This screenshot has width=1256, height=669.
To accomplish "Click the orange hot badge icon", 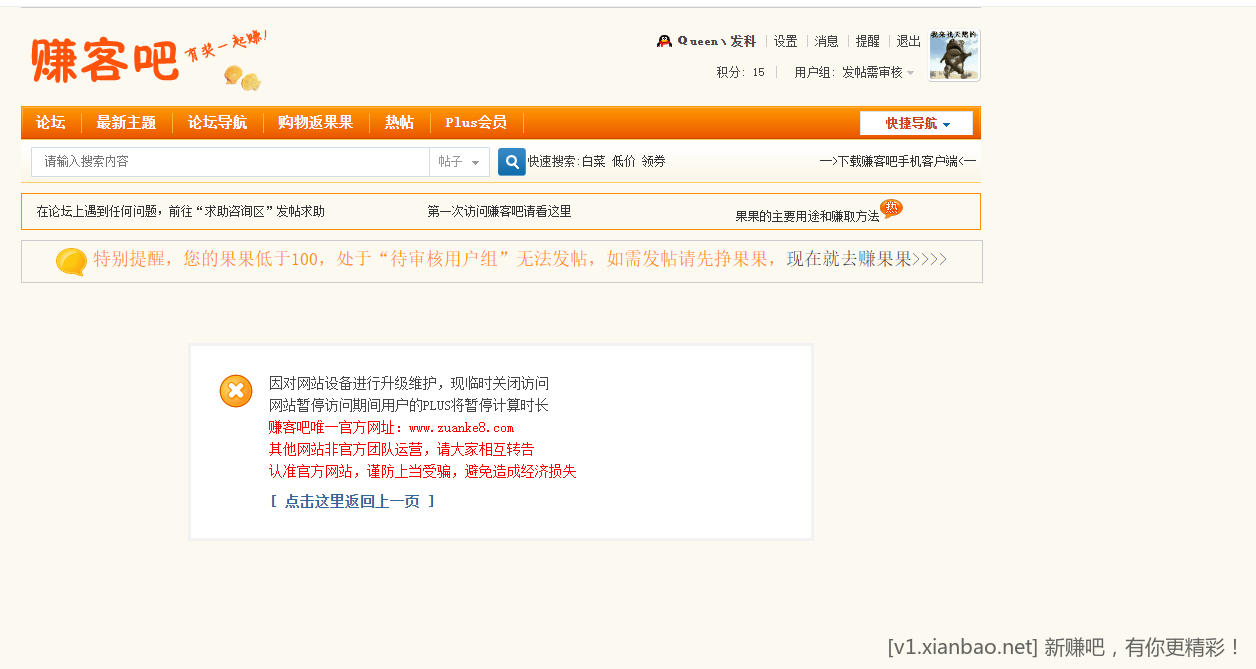I will (x=891, y=208).
